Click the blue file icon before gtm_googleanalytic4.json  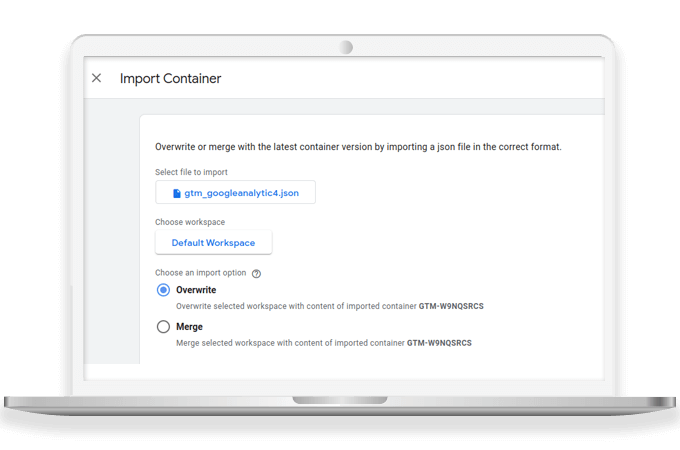[177, 193]
